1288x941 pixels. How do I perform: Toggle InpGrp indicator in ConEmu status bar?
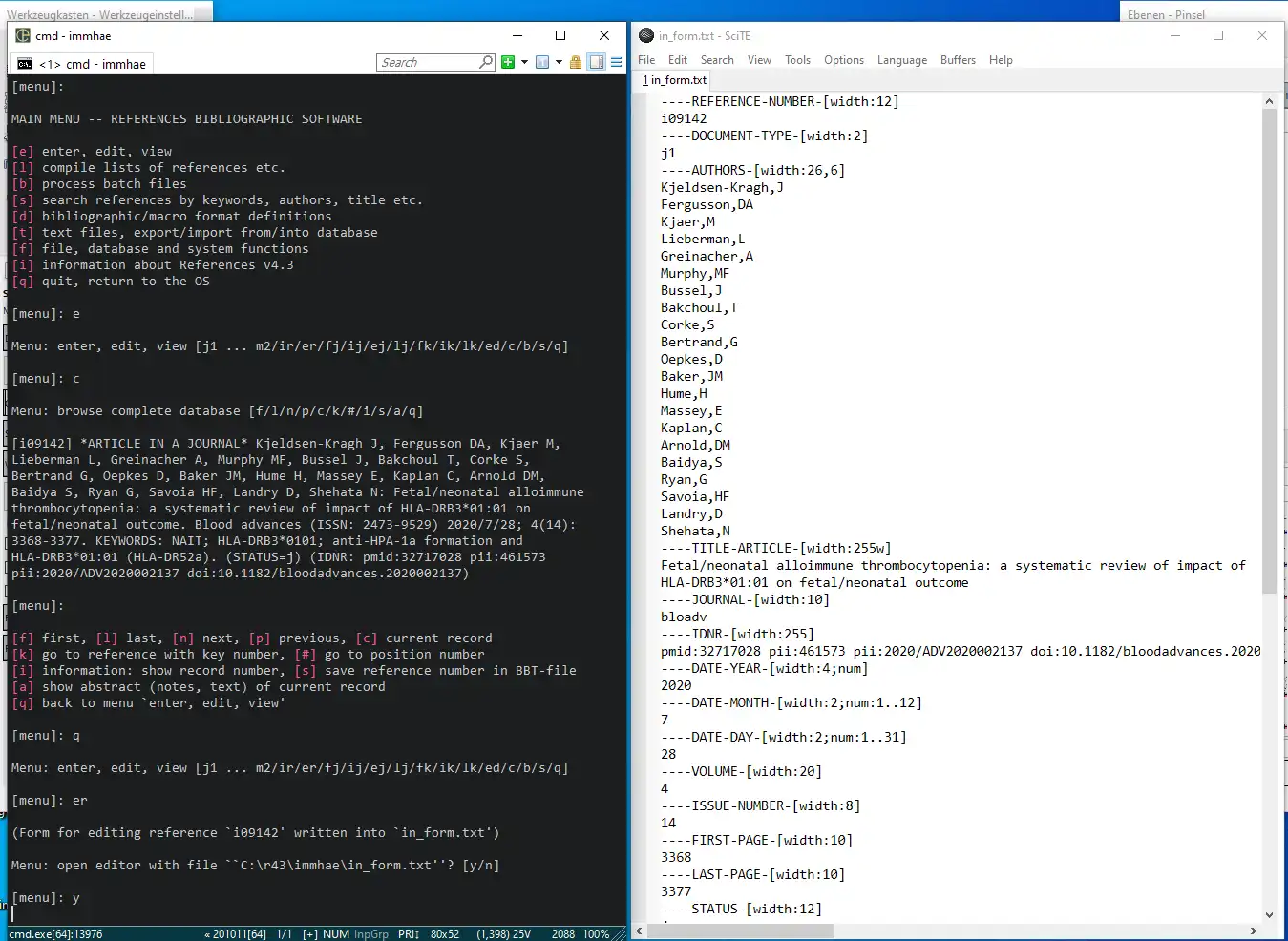tap(371, 934)
